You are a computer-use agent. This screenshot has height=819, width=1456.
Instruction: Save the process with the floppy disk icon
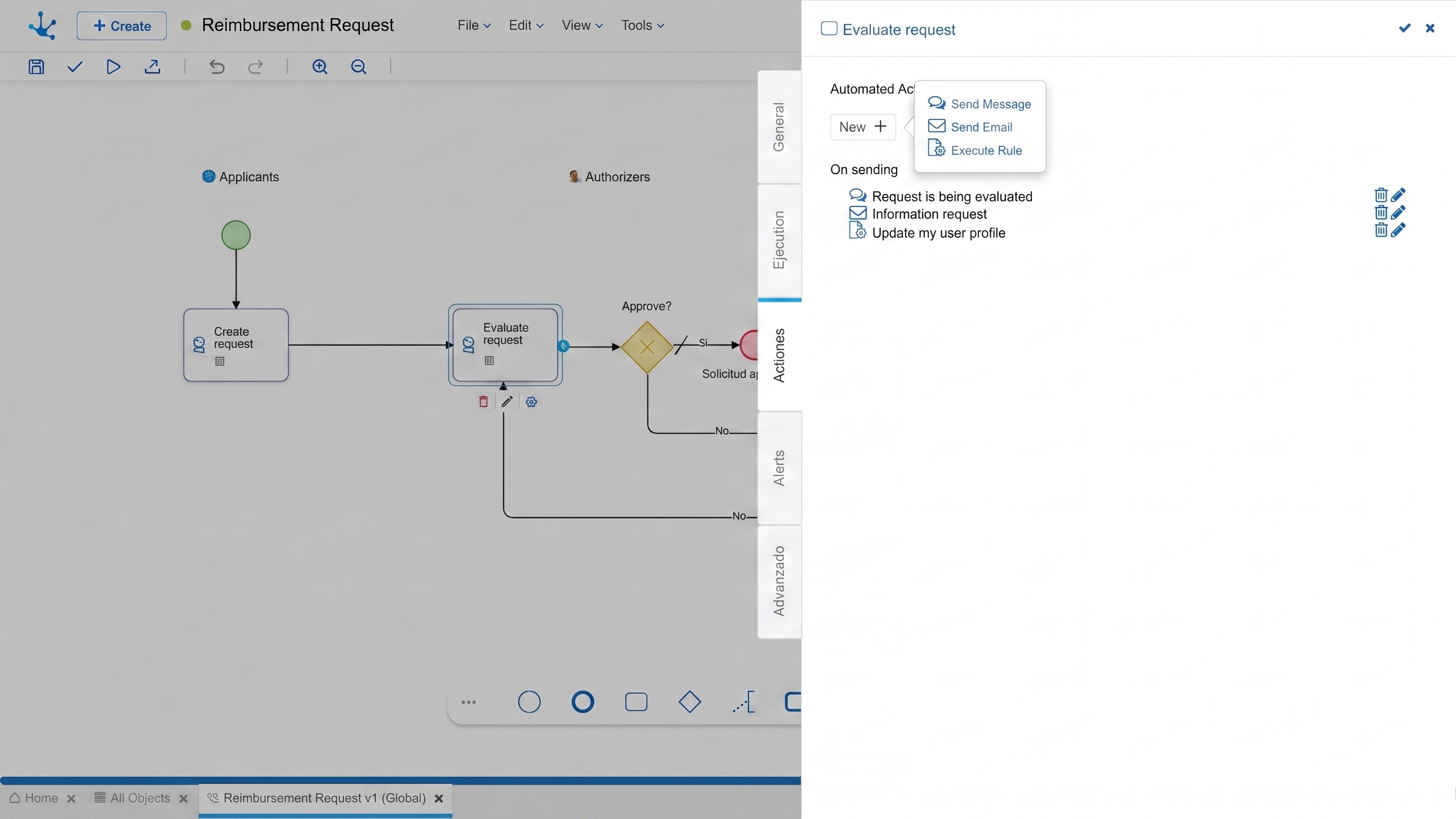(36, 67)
